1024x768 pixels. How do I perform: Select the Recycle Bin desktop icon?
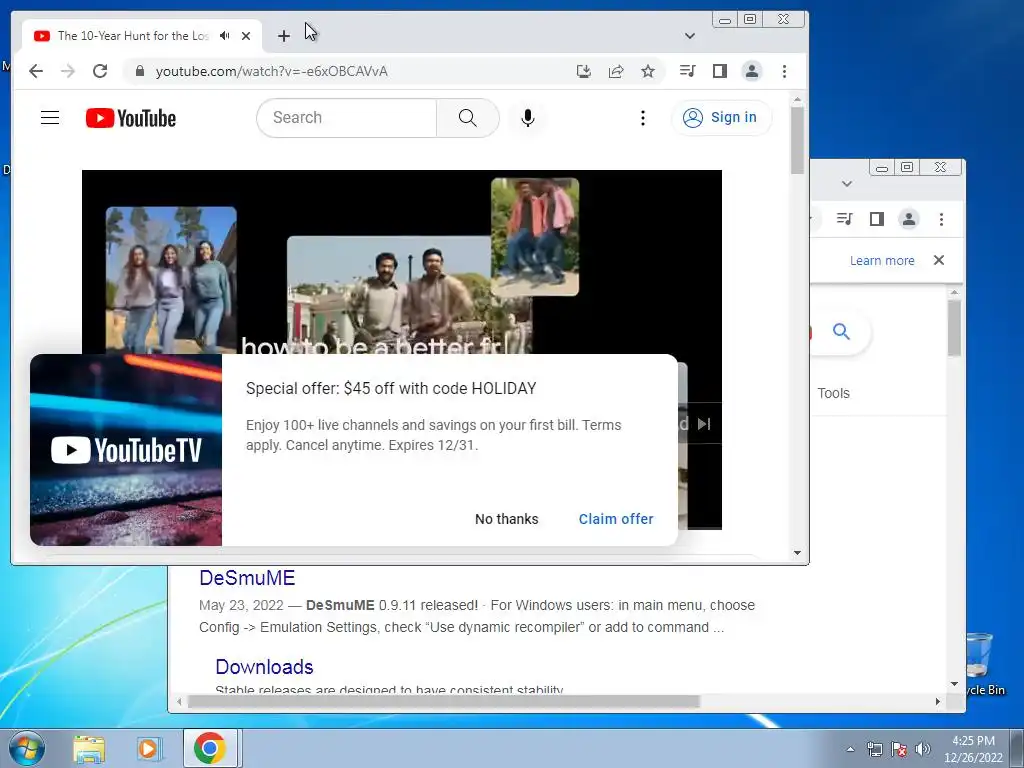982,664
